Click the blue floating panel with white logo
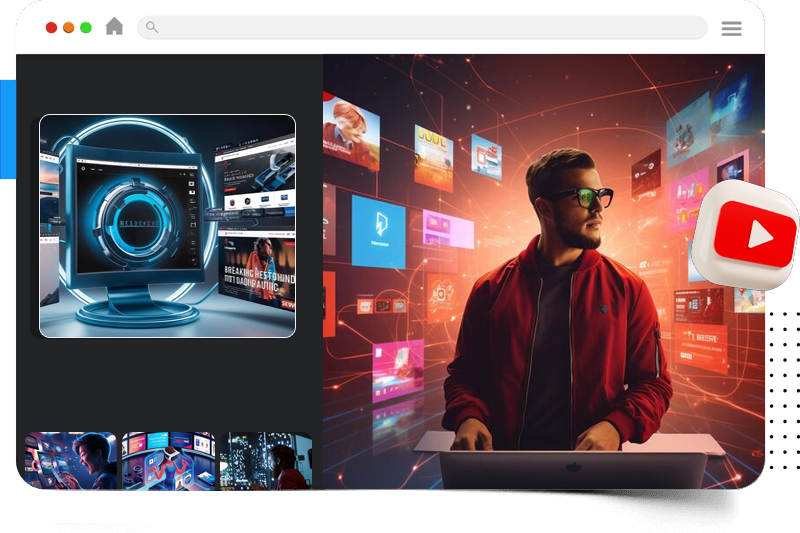This screenshot has height=533, width=800. [x=378, y=231]
